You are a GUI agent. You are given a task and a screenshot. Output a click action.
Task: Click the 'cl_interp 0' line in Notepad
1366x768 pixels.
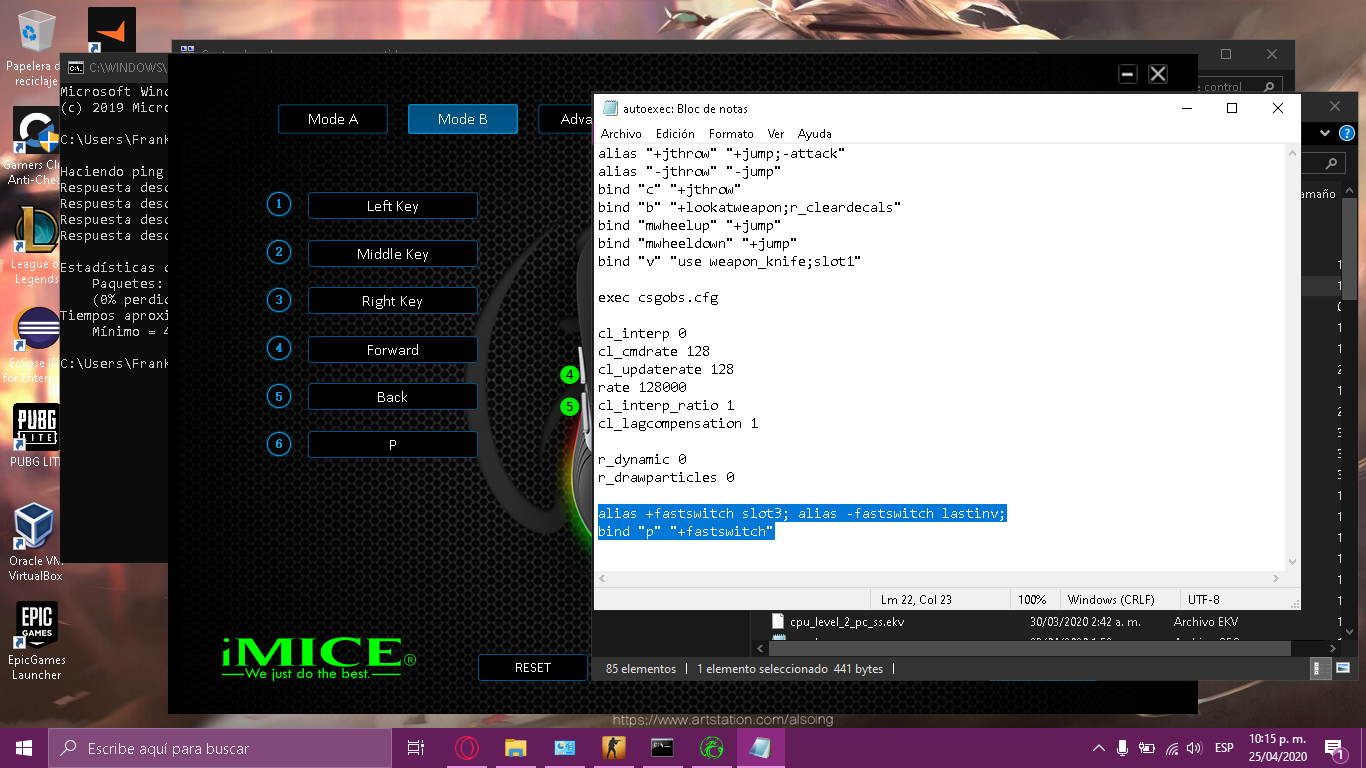point(642,333)
